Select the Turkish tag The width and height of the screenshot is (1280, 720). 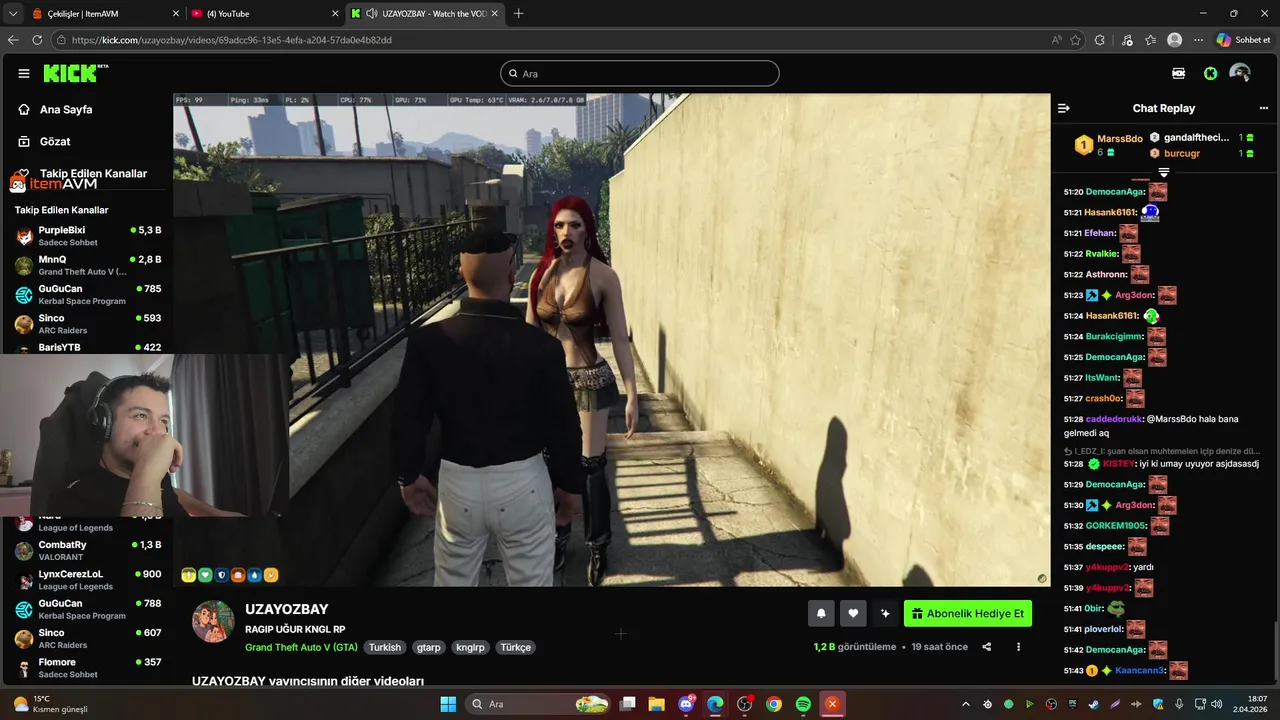[384, 647]
